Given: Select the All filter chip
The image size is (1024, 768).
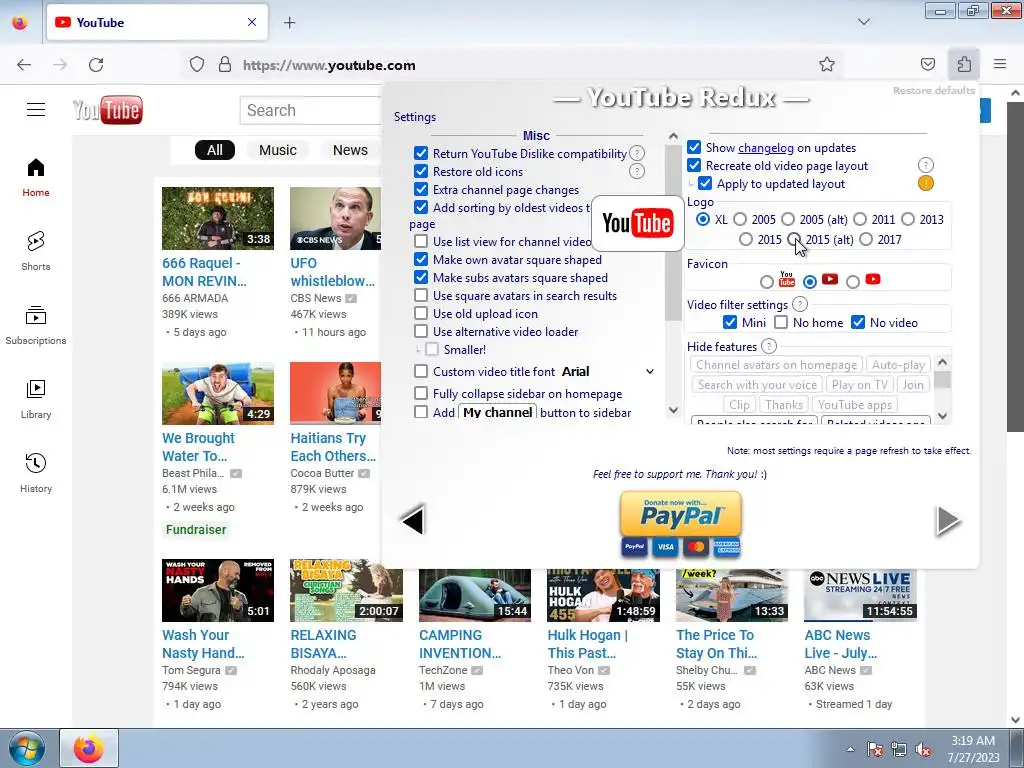Looking at the screenshot, I should click(214, 150).
